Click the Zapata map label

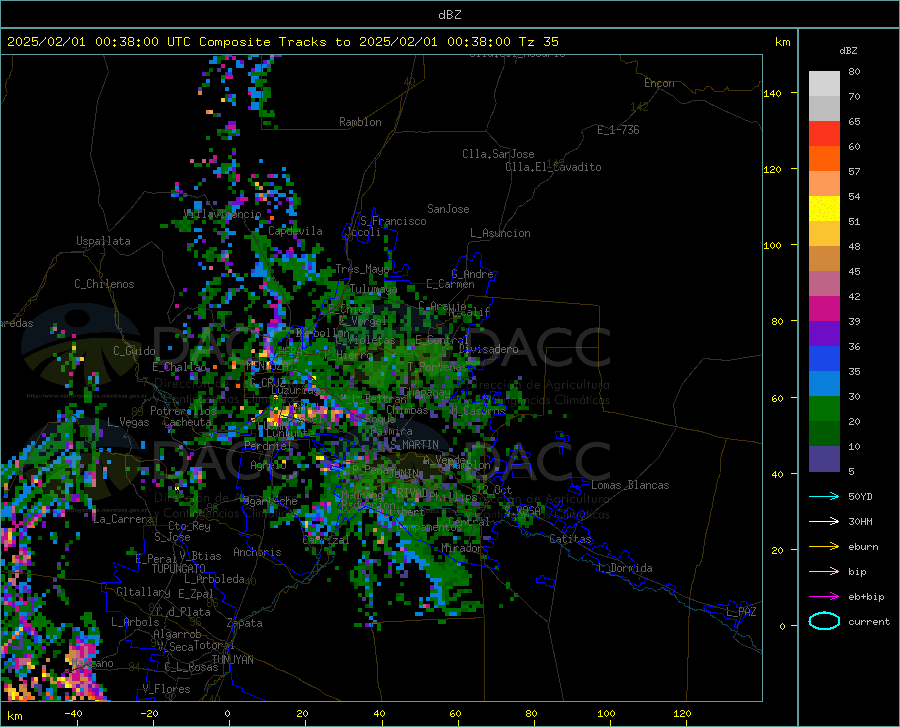click(x=245, y=623)
